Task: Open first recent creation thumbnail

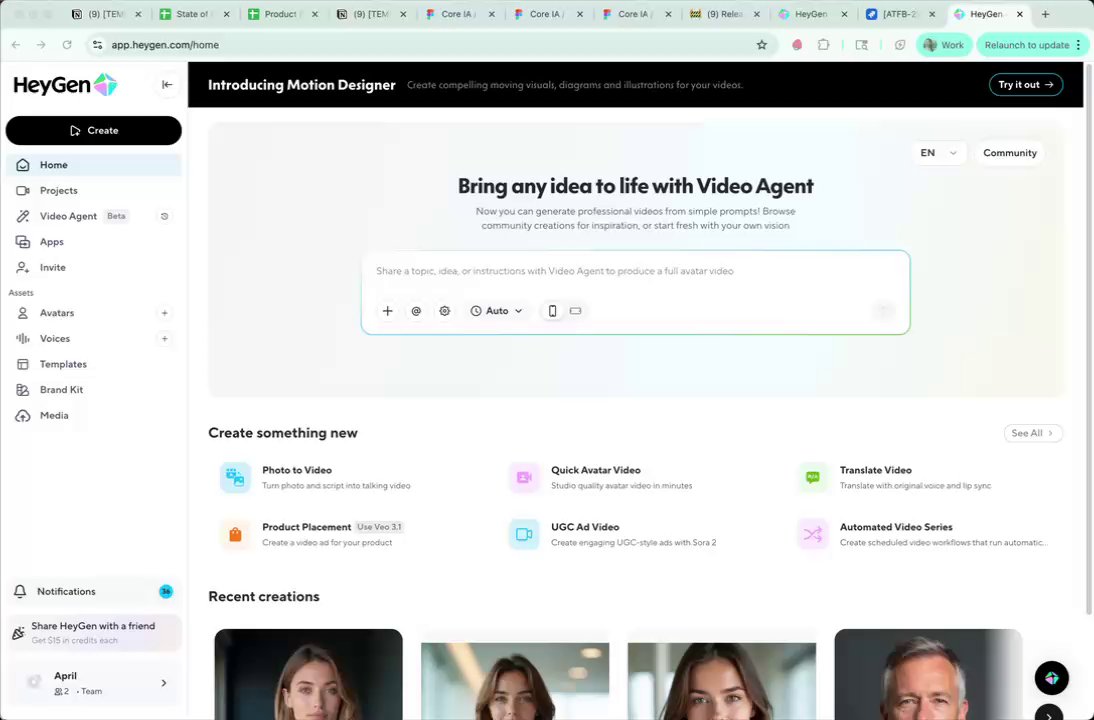Action: 308,675
